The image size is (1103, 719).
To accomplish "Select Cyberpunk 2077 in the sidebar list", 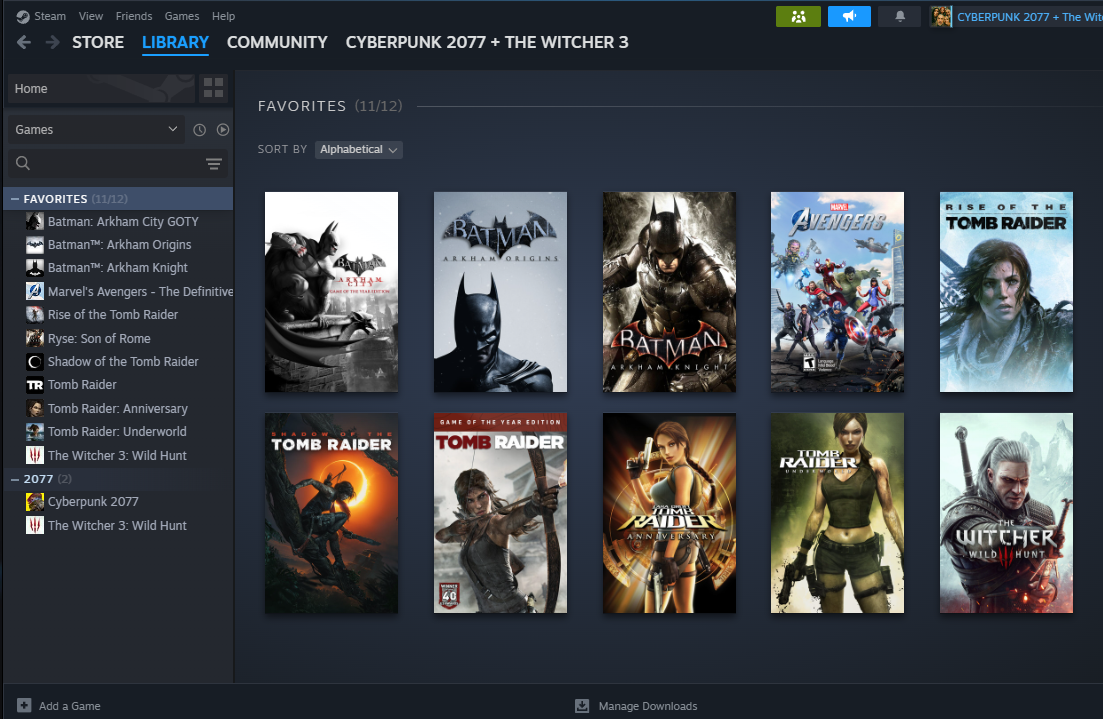I will point(93,502).
